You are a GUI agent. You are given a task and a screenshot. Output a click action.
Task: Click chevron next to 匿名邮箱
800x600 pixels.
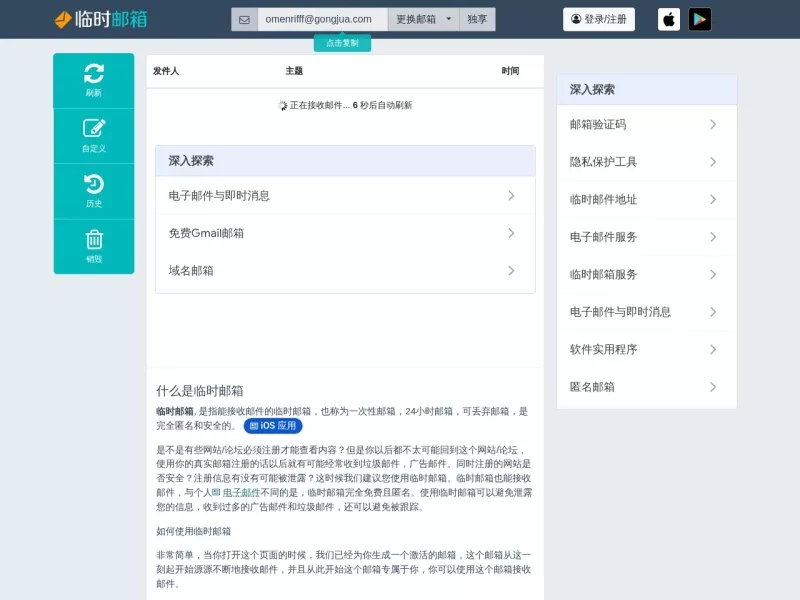(713, 387)
